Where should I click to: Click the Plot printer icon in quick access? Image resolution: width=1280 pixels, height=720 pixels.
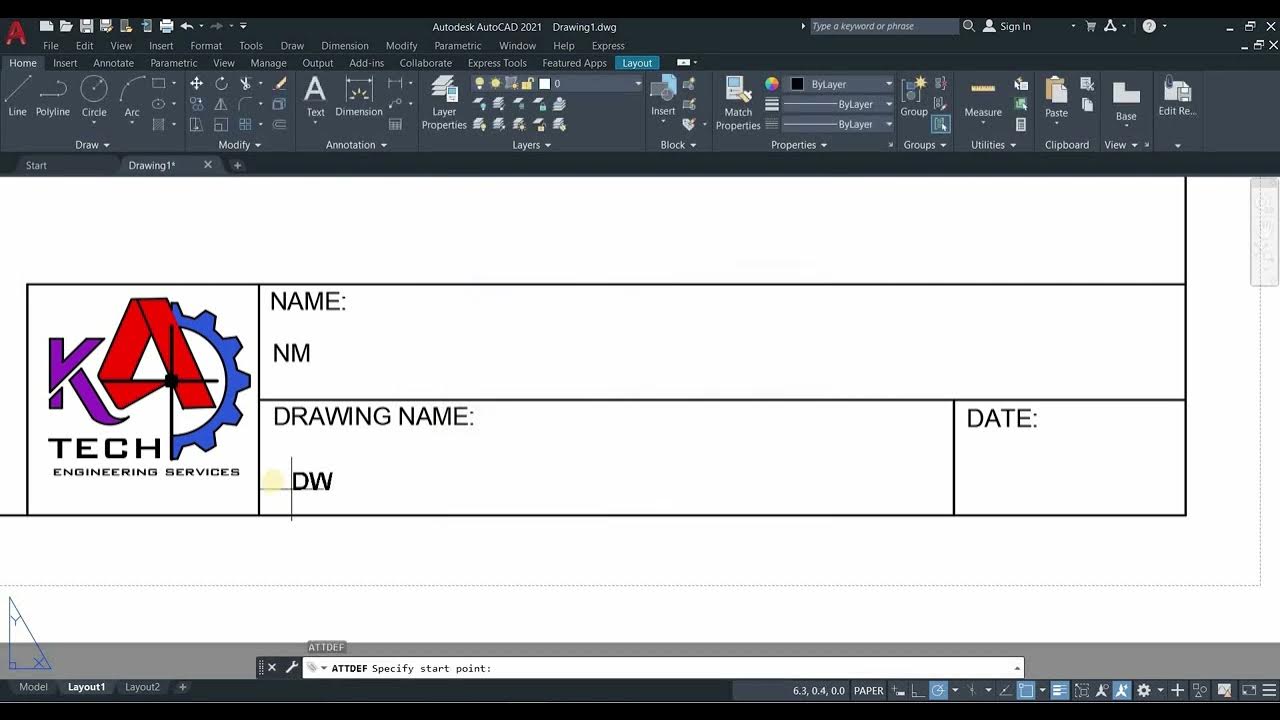(x=166, y=26)
